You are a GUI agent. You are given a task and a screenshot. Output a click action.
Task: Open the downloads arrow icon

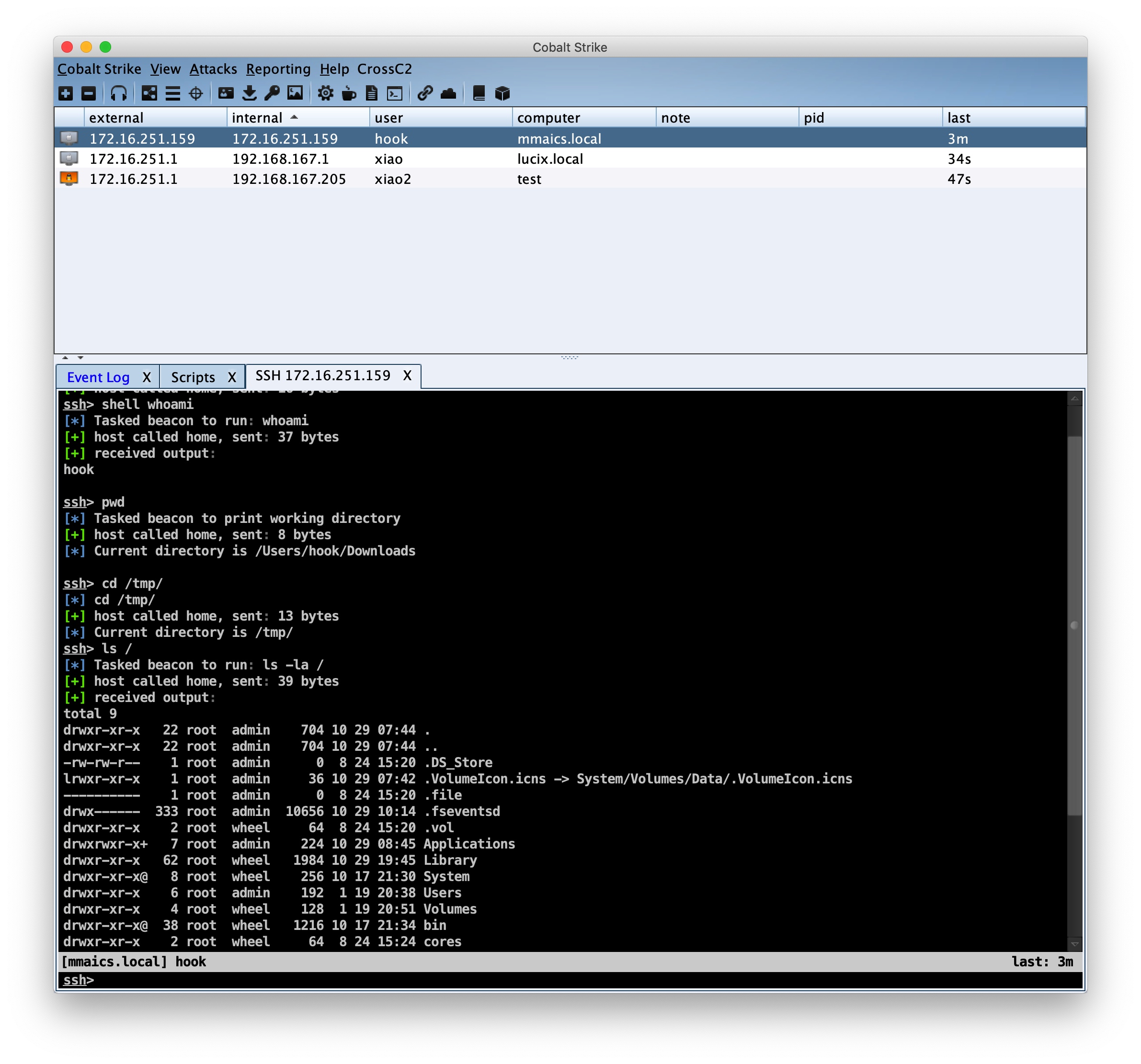(249, 93)
